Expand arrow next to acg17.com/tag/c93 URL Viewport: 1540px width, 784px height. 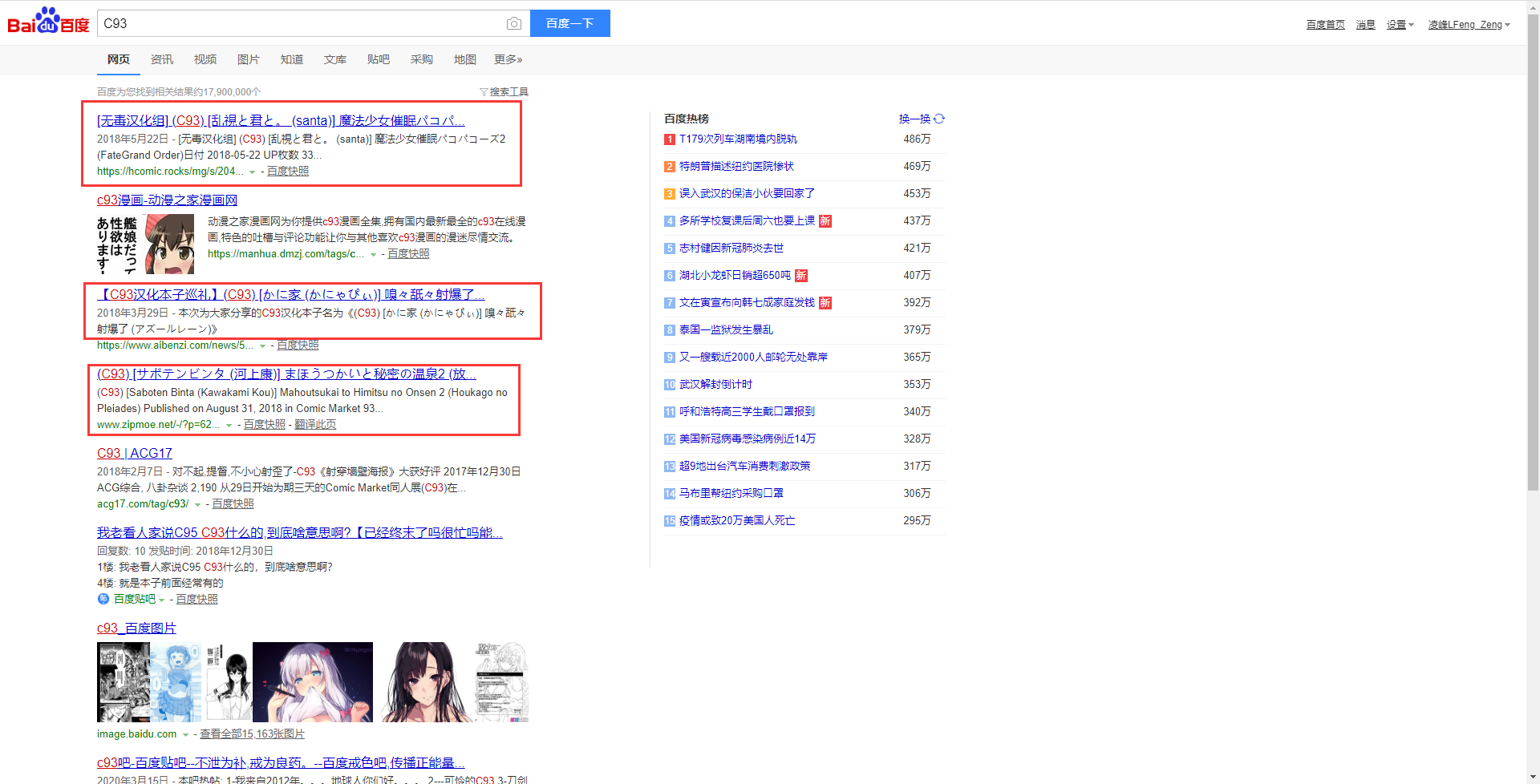point(197,505)
